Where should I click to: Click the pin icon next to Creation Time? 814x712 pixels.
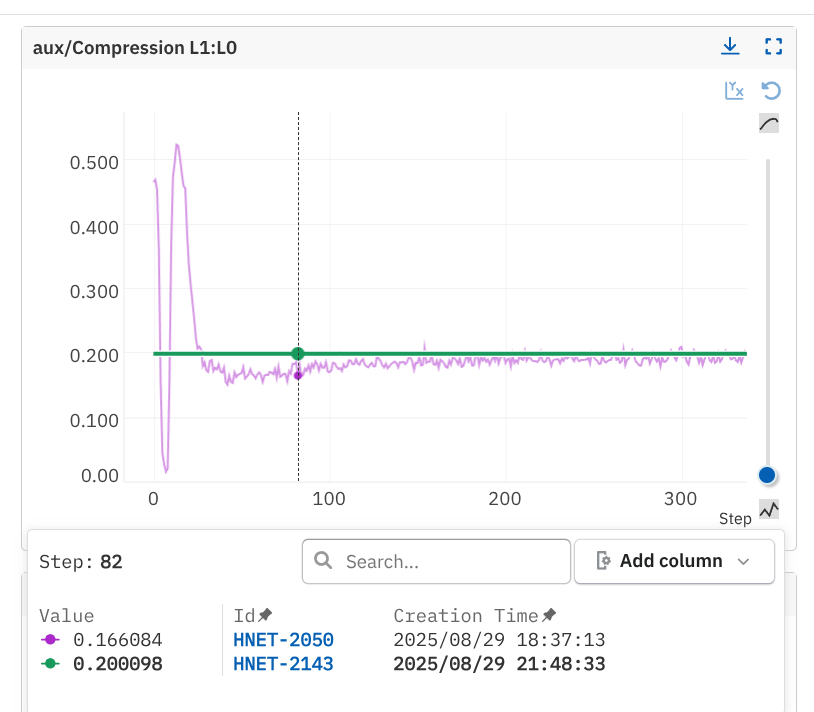549,615
